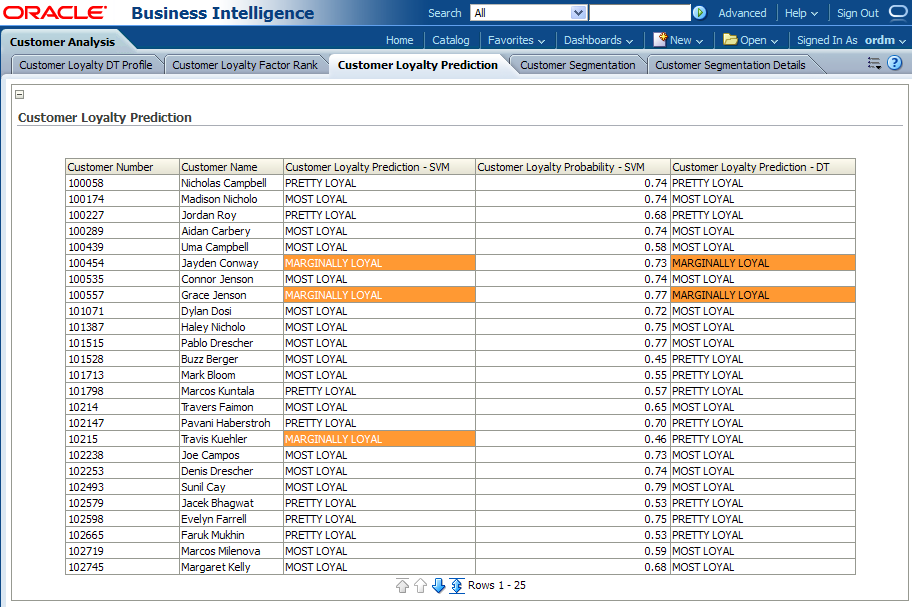Click the search go arrow button
Screen dimensions: 912x607
699,13
